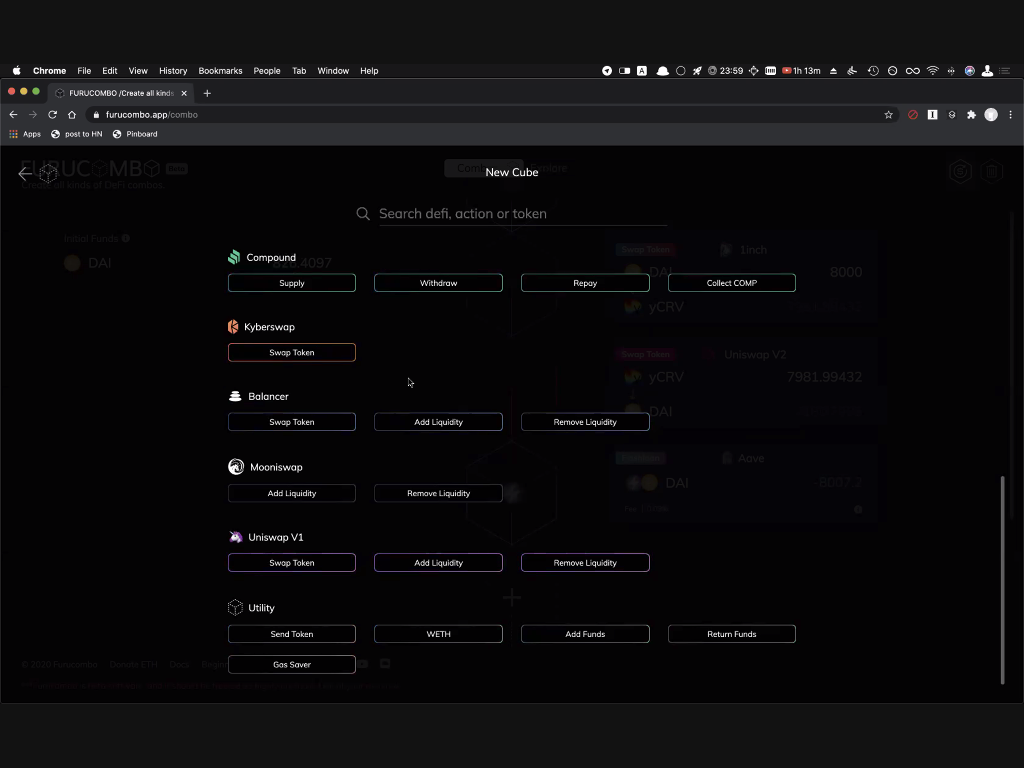Click the Mooniswap logo icon

tap(236, 466)
